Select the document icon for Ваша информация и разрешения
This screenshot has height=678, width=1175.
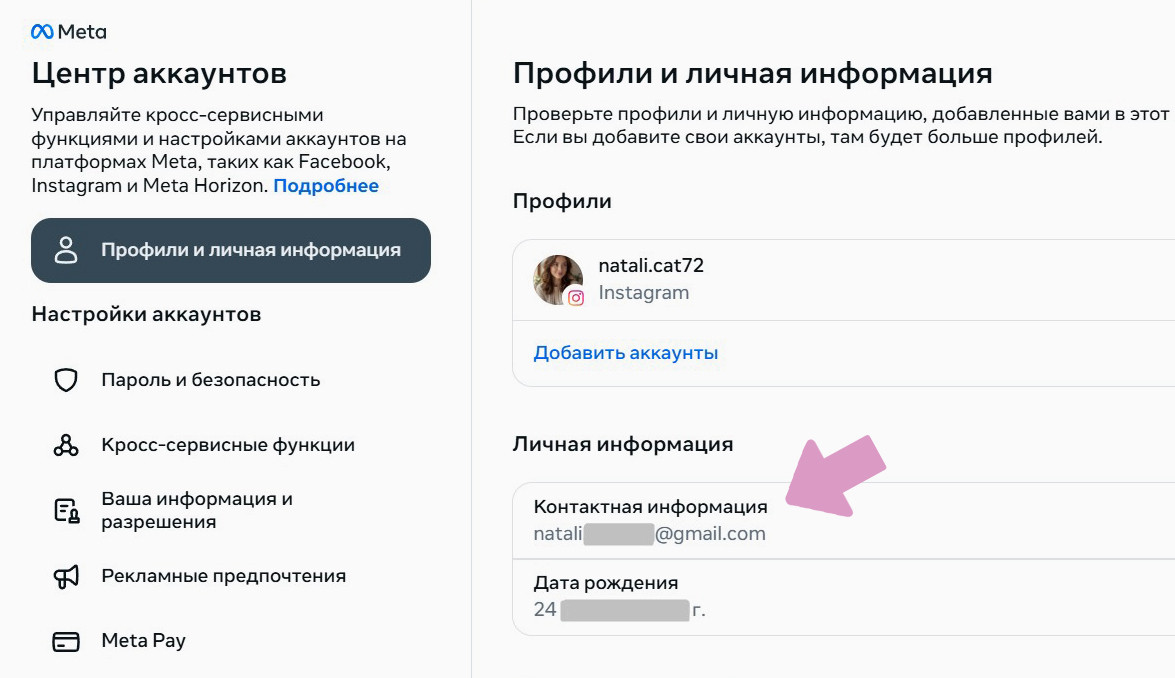point(65,508)
